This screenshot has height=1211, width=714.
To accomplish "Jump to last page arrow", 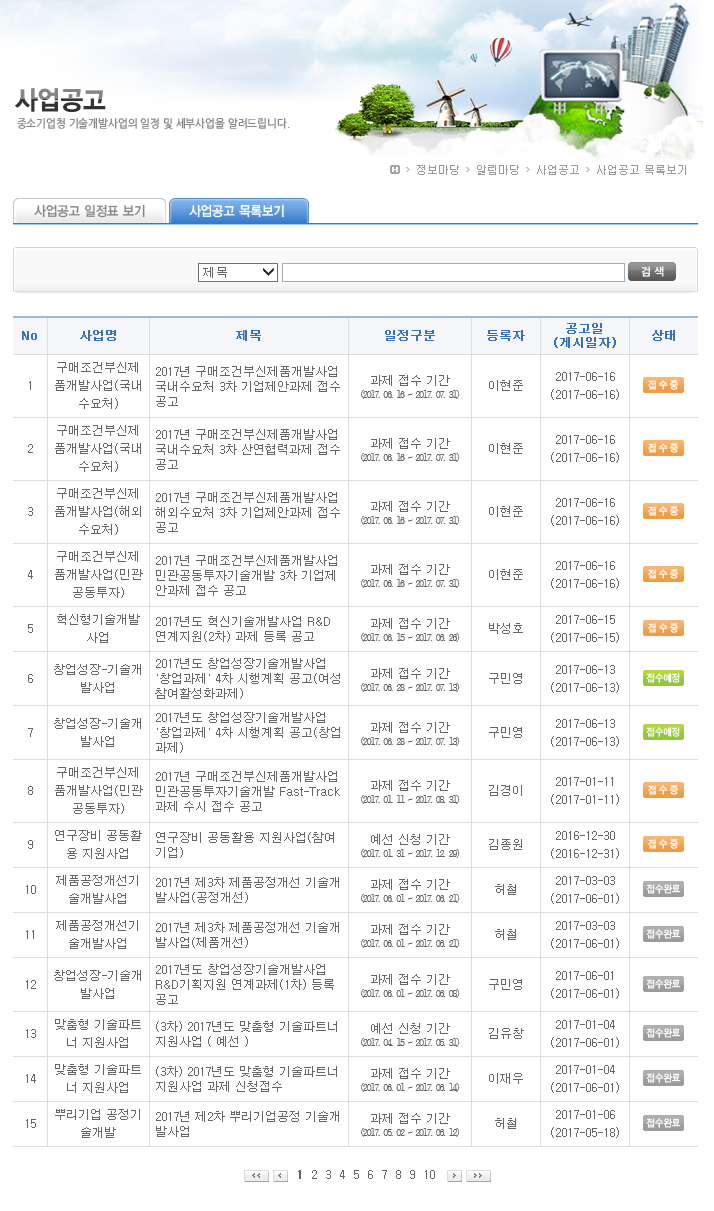I will point(478,1176).
